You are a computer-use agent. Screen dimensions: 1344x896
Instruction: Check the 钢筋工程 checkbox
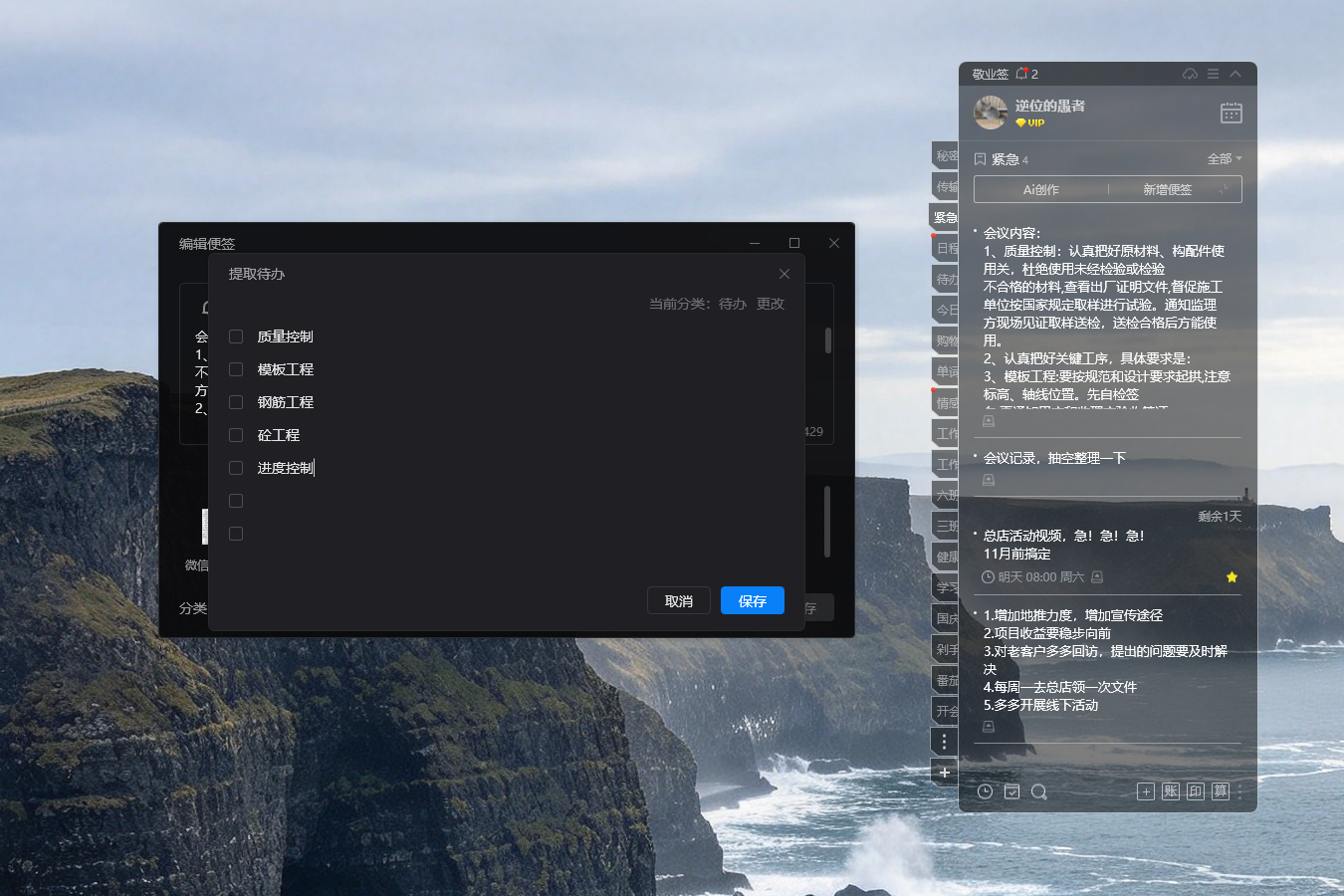[236, 402]
